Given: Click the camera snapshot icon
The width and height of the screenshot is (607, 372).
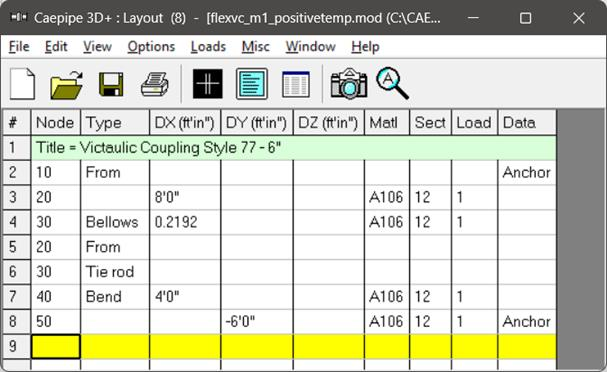Looking at the screenshot, I should point(348,84).
